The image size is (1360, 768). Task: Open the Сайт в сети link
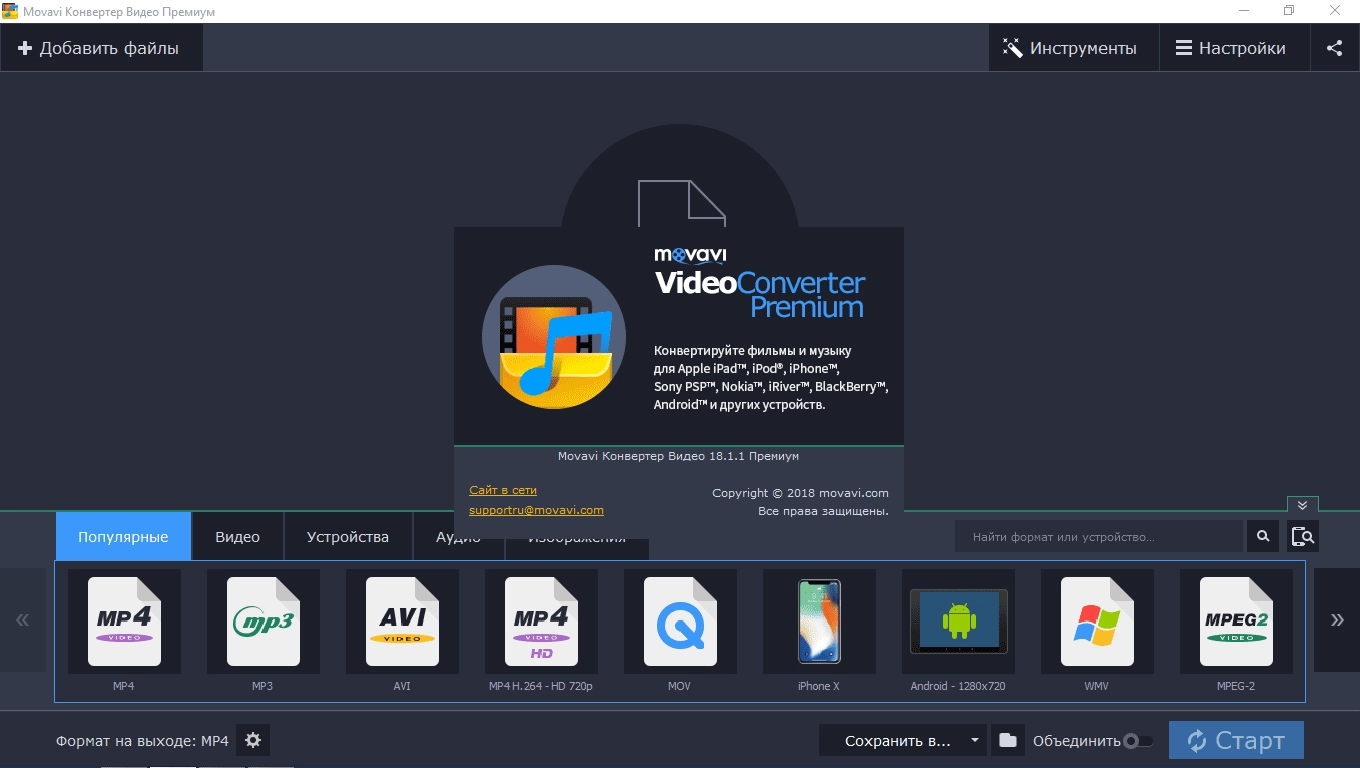(x=503, y=490)
